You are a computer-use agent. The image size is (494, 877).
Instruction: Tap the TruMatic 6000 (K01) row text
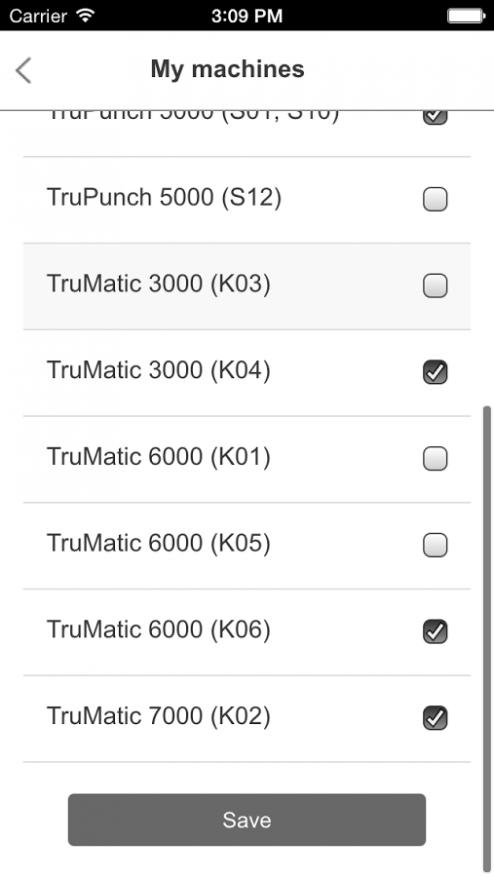(158, 456)
